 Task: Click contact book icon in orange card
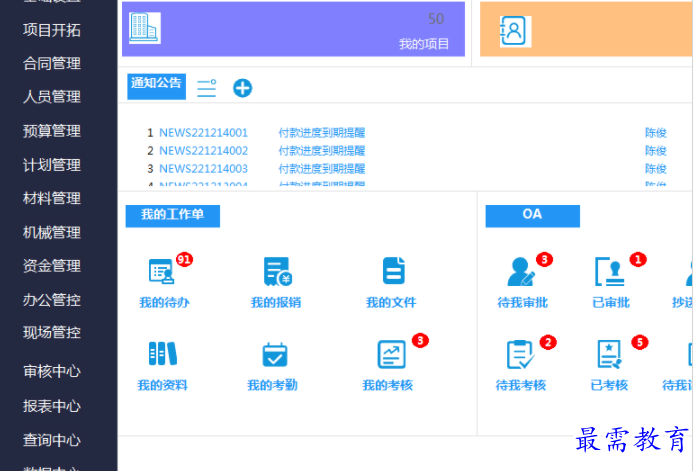click(515, 31)
